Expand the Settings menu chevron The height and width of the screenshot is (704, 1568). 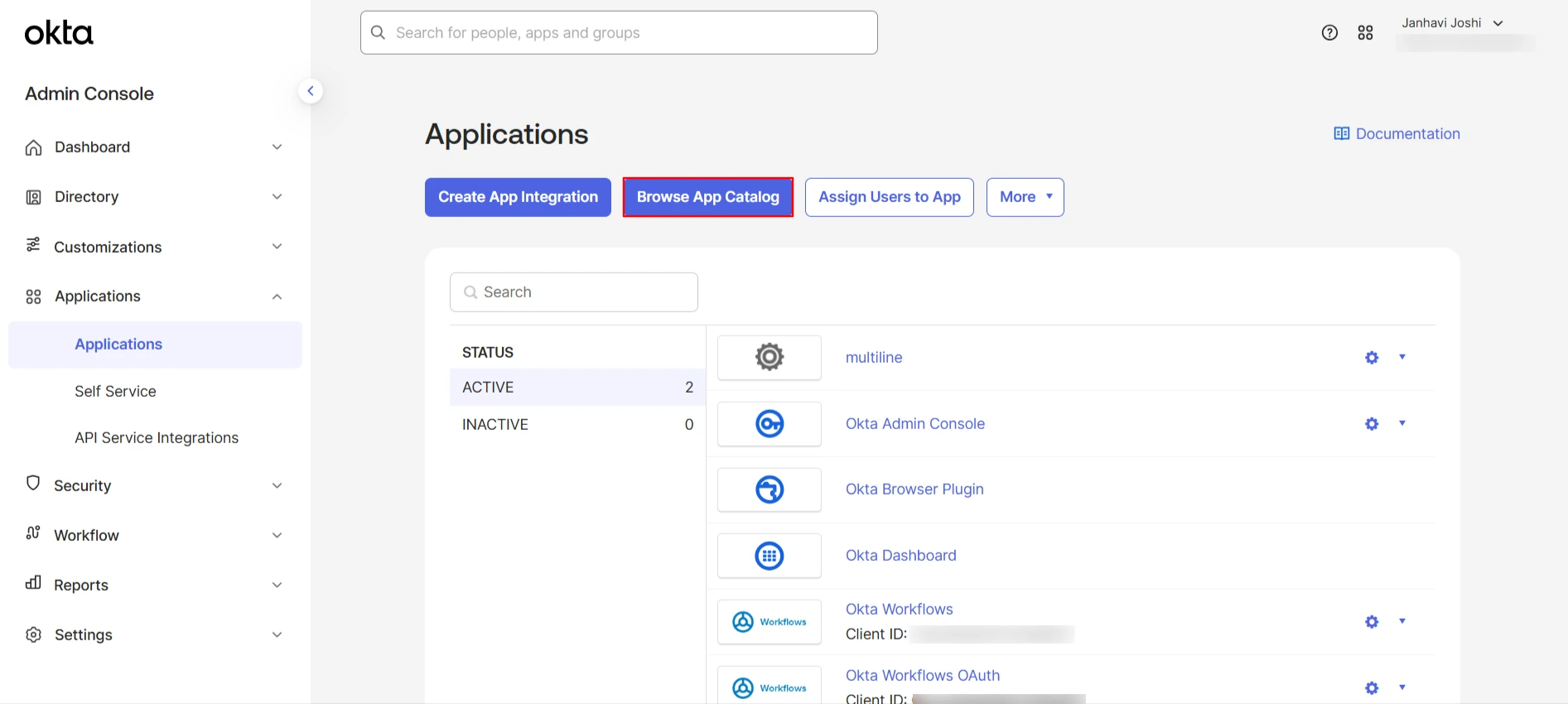pyautogui.click(x=277, y=634)
